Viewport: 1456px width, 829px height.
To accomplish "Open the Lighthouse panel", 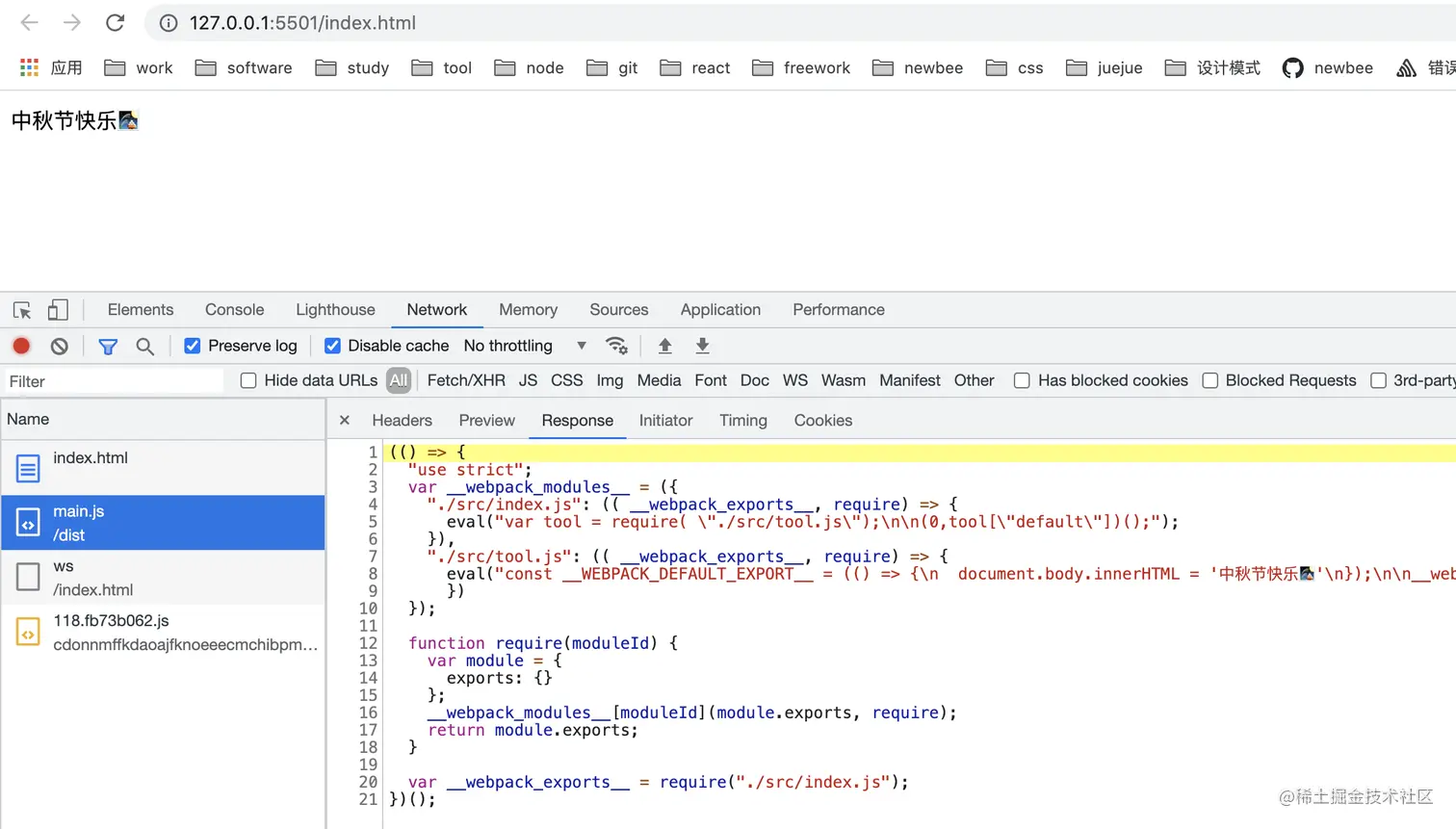I will coord(335,310).
